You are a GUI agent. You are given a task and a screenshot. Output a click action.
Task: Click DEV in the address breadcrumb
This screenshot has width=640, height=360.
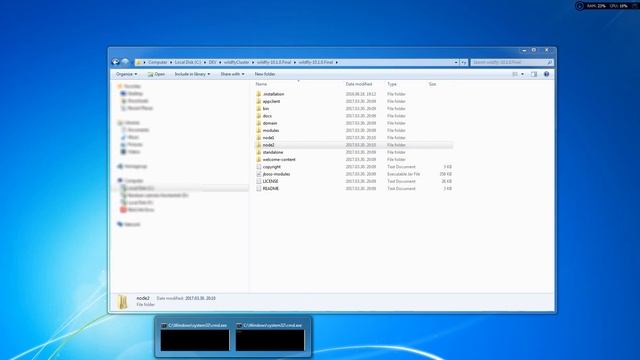213,62
